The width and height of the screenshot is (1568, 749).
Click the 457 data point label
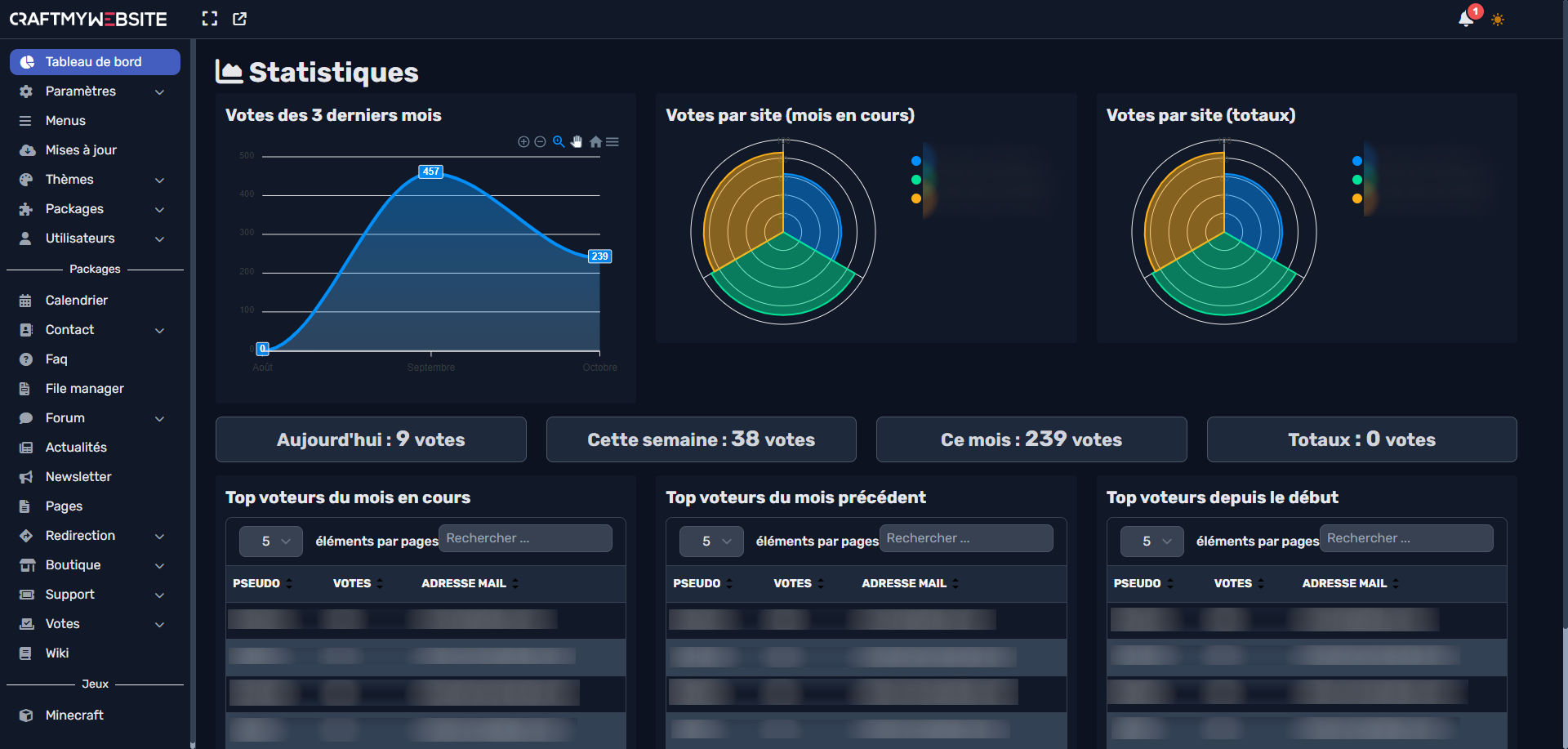[430, 172]
